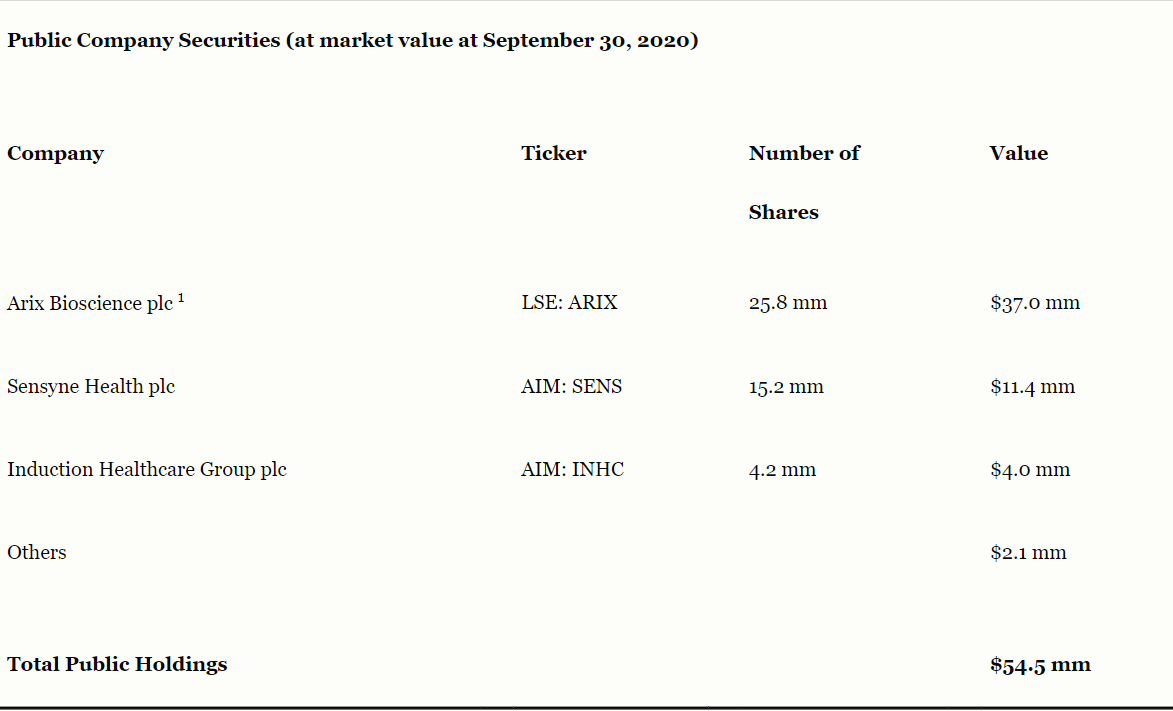The height and width of the screenshot is (711, 1173).
Task: Click the 25.8 mm shares value
Action: [788, 302]
